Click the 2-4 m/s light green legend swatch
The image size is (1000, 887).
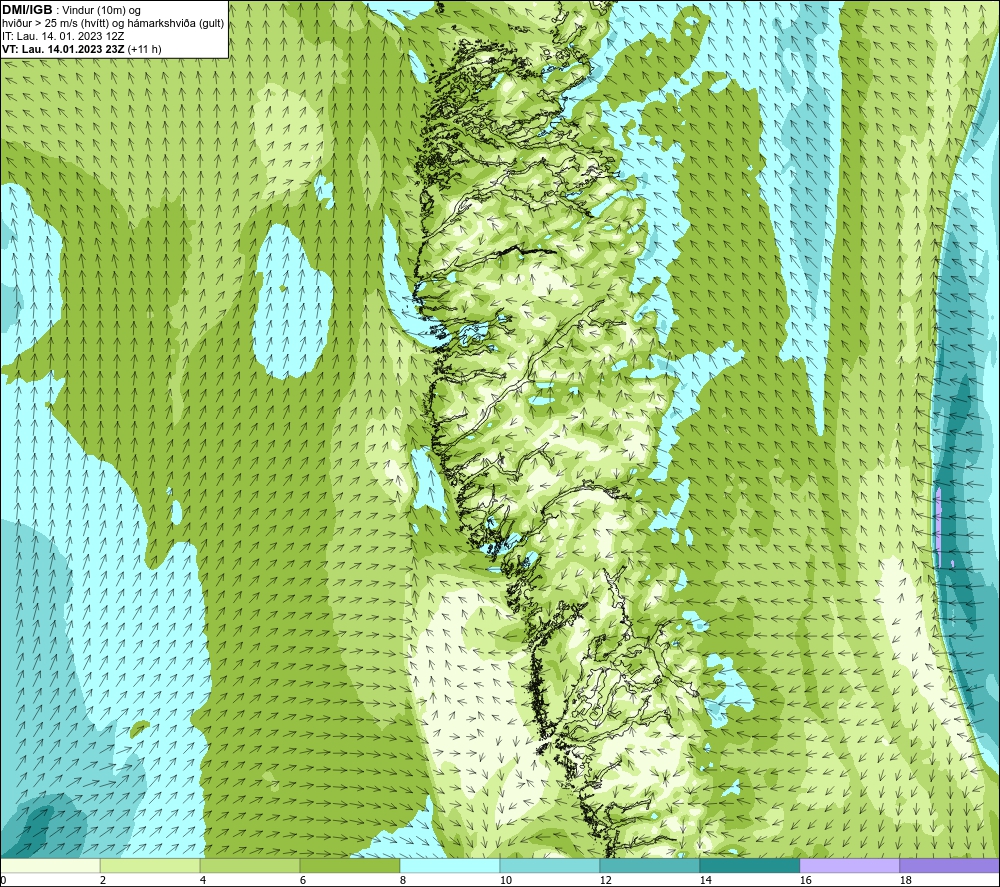coord(150,865)
